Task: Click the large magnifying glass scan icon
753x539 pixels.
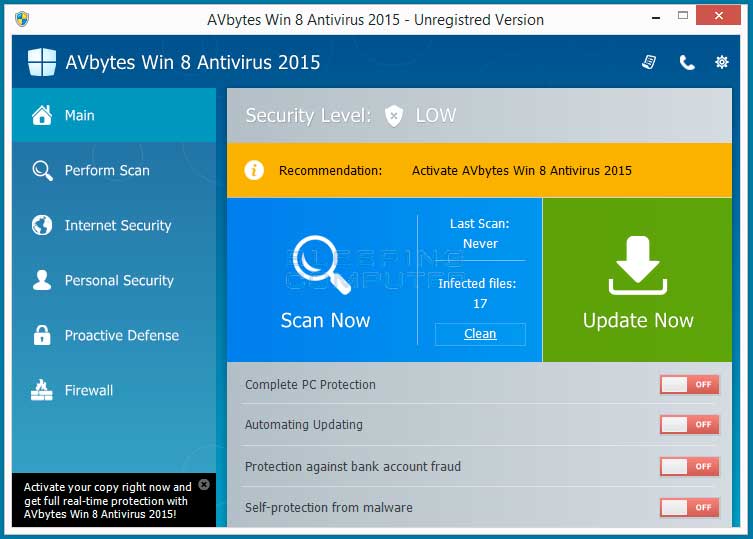Action: pyautogui.click(x=321, y=264)
